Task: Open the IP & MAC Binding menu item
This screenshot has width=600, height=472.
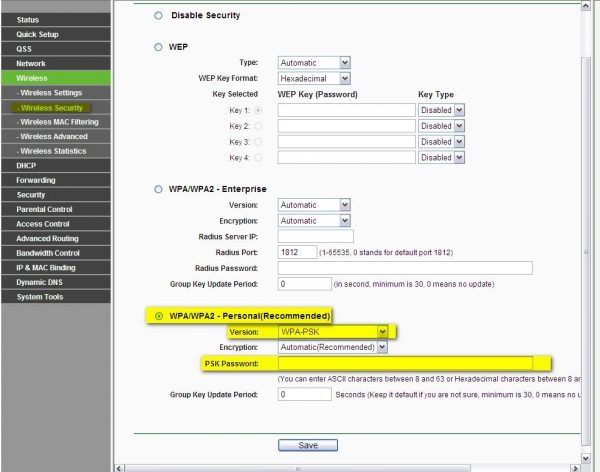Action: coord(56,268)
